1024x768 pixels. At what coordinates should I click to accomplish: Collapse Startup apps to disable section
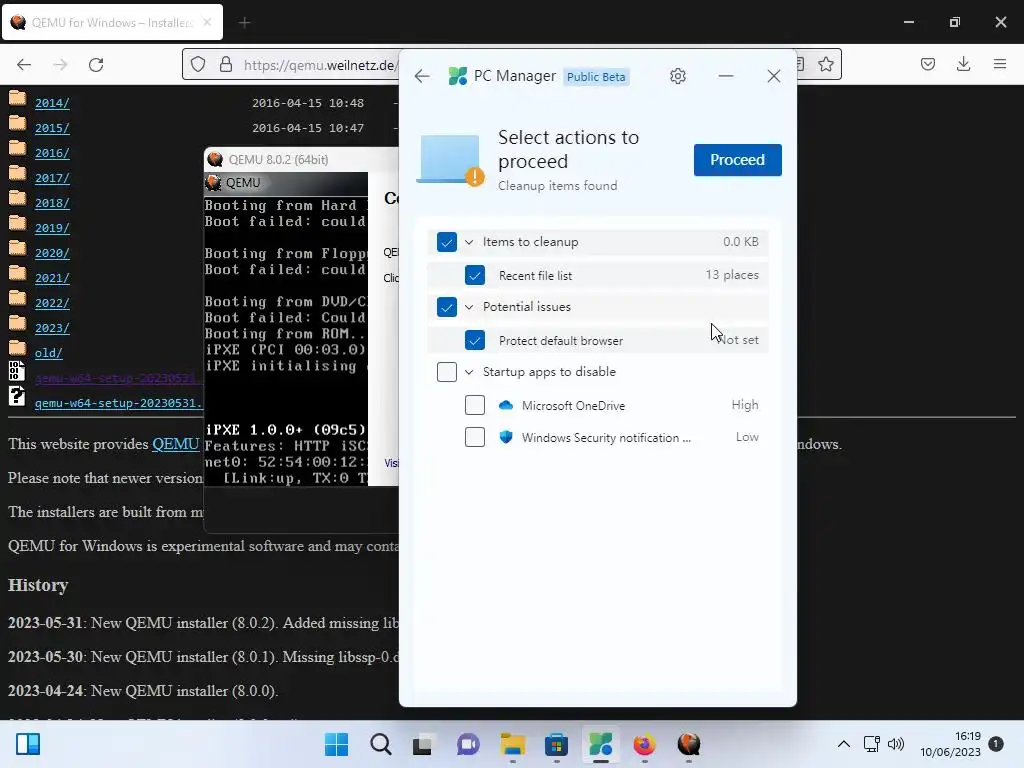tap(469, 372)
